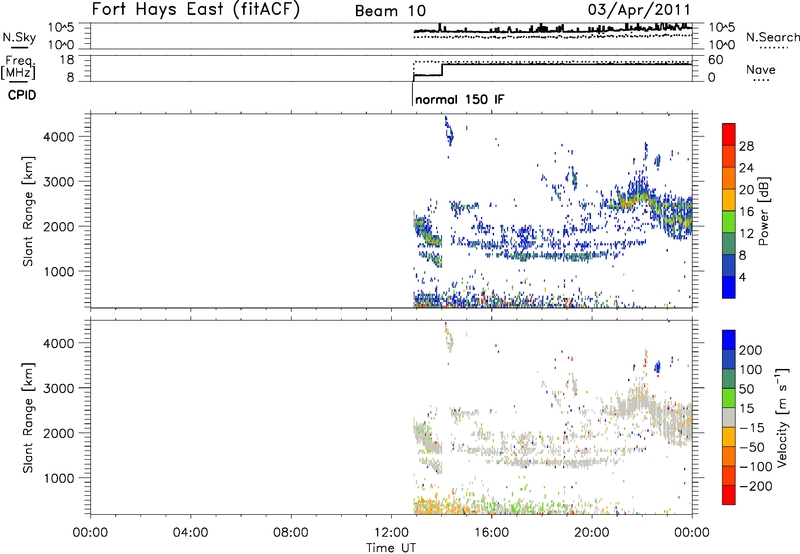
Task: Click the blue bottom of Power colorbar
Action: (729, 287)
